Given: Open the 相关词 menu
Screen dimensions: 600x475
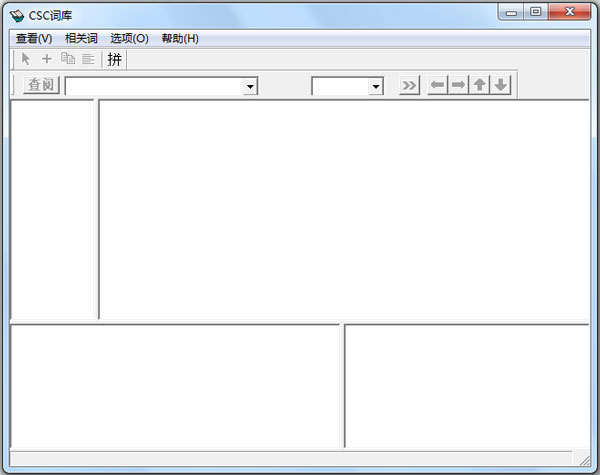Looking at the screenshot, I should 81,39.
